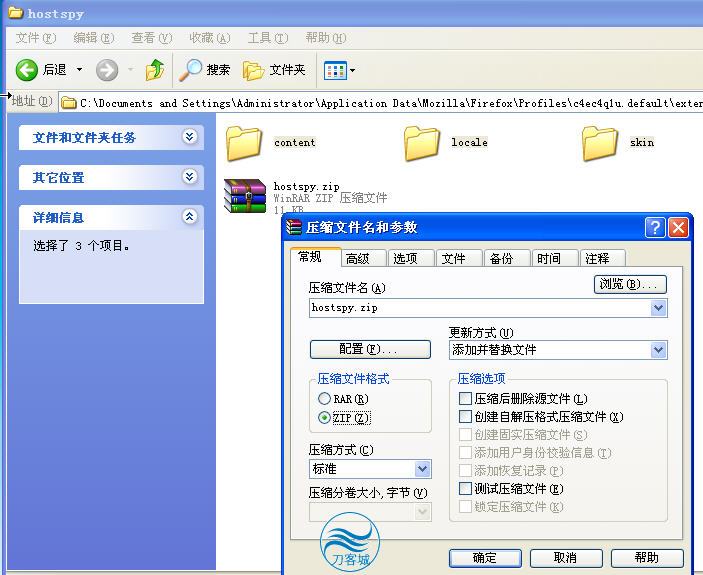The width and height of the screenshot is (703, 575).
Task: Click the grey Forward arrow button
Action: click(107, 70)
